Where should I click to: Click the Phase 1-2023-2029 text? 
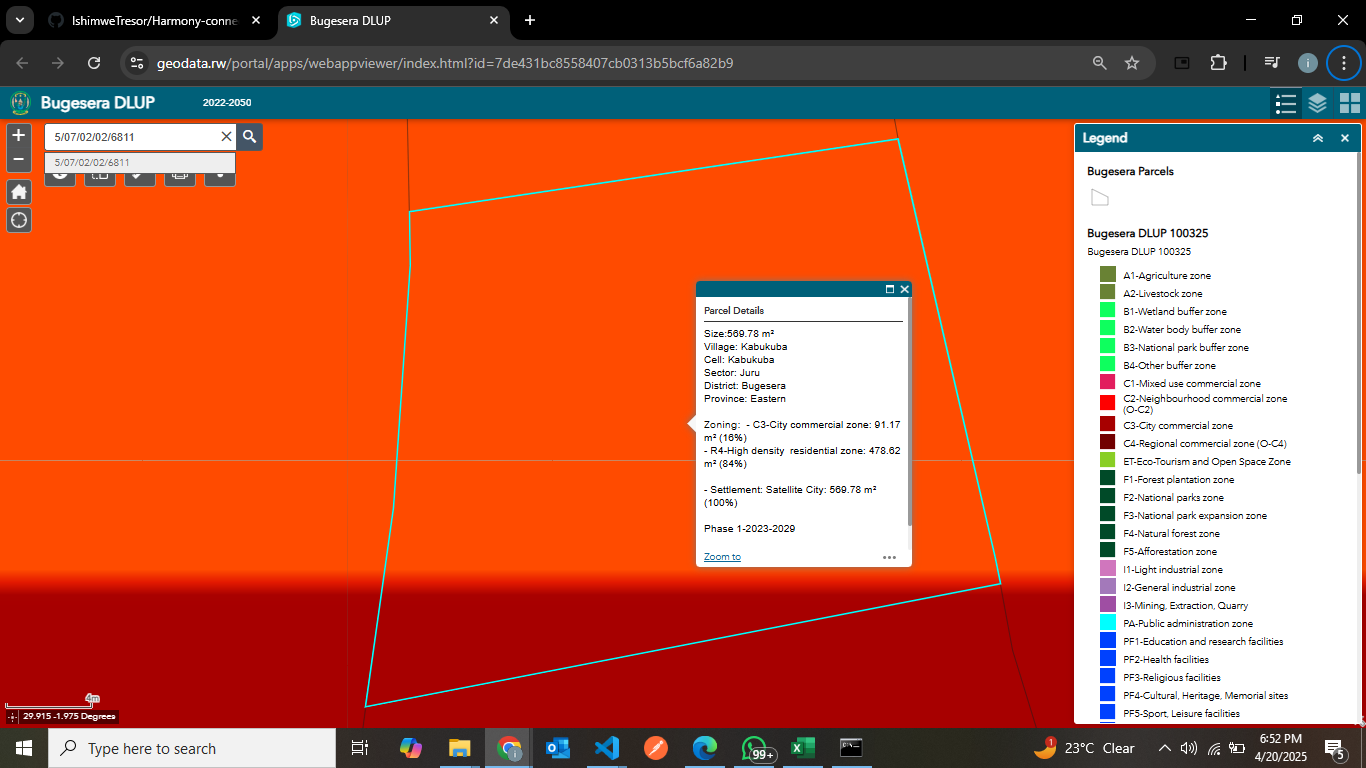(750, 528)
